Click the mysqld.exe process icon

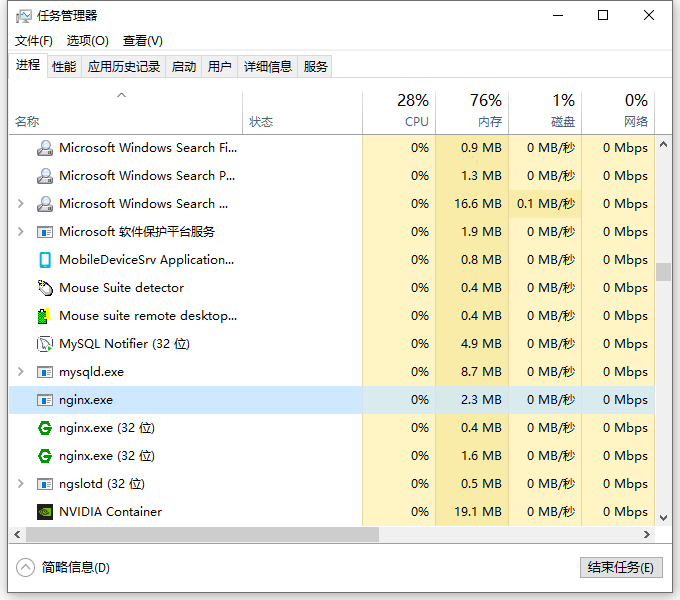45,372
